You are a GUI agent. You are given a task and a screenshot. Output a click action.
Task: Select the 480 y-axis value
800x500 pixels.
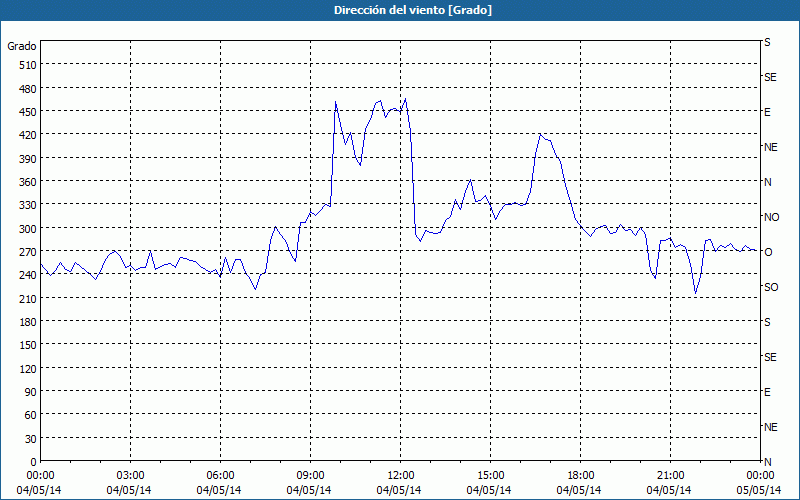[x=29, y=88]
